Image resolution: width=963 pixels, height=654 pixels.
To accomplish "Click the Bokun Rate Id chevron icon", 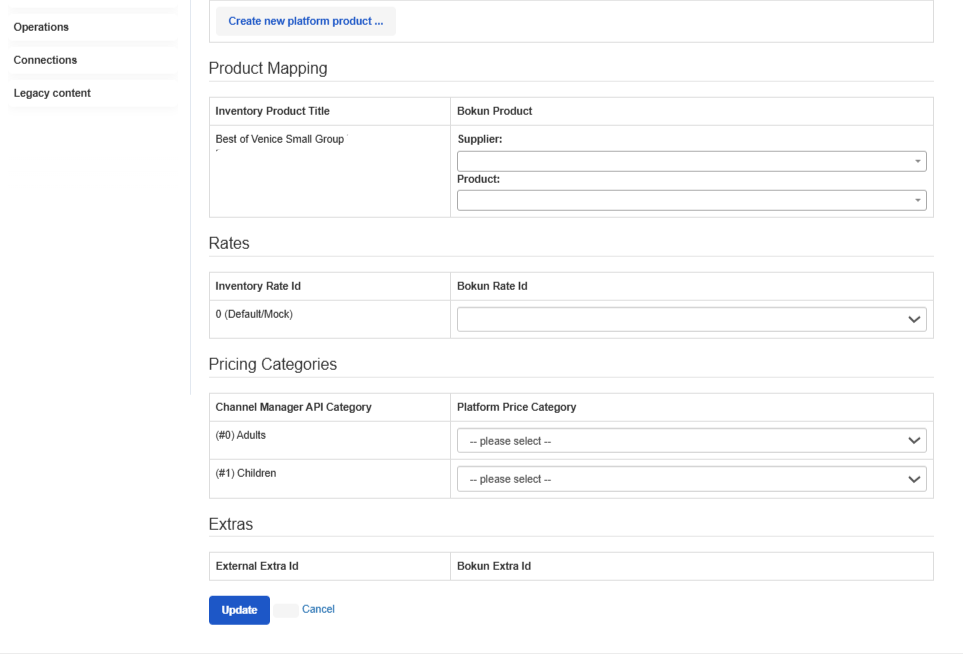I will [914, 319].
